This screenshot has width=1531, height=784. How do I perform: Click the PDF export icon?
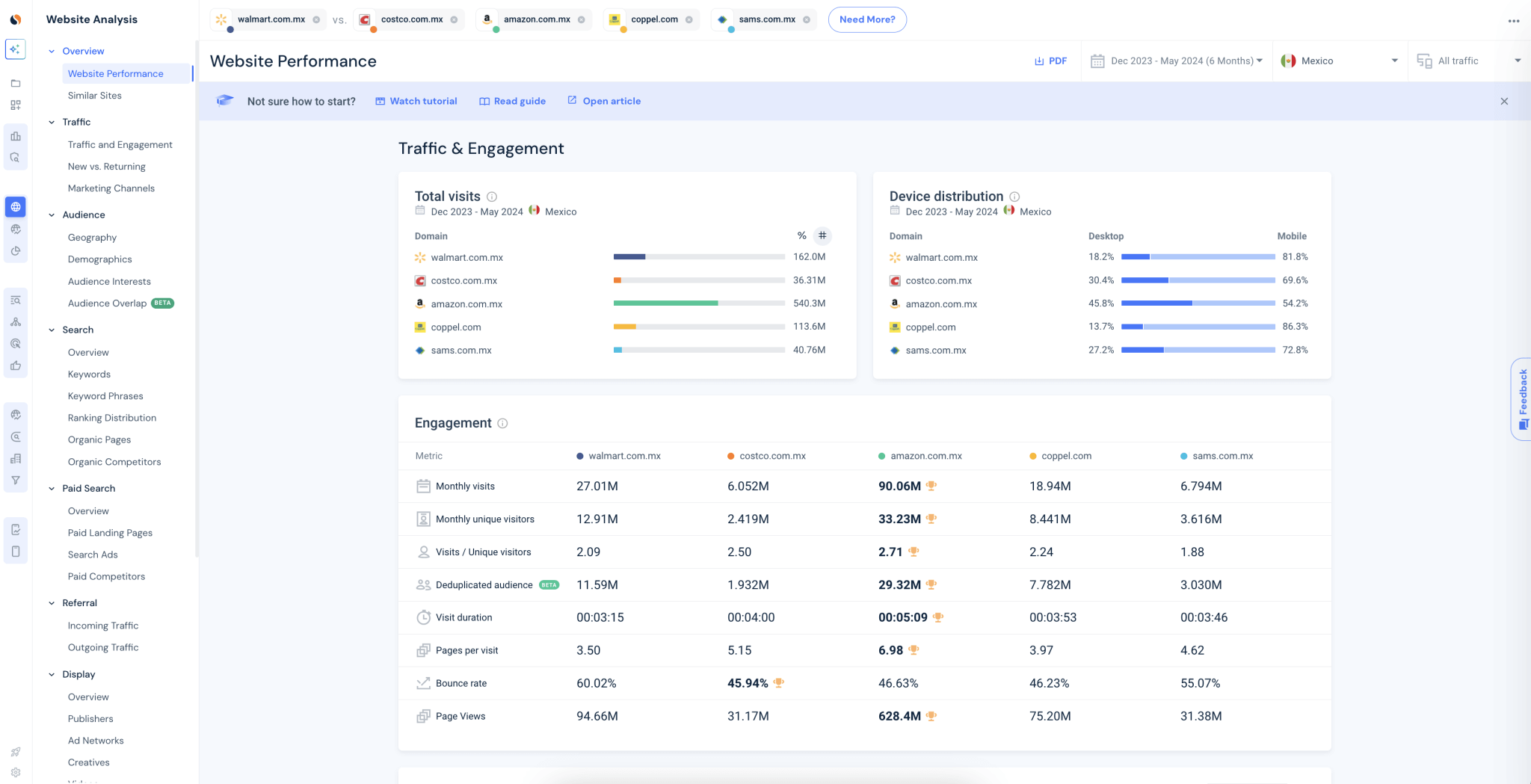(1039, 61)
